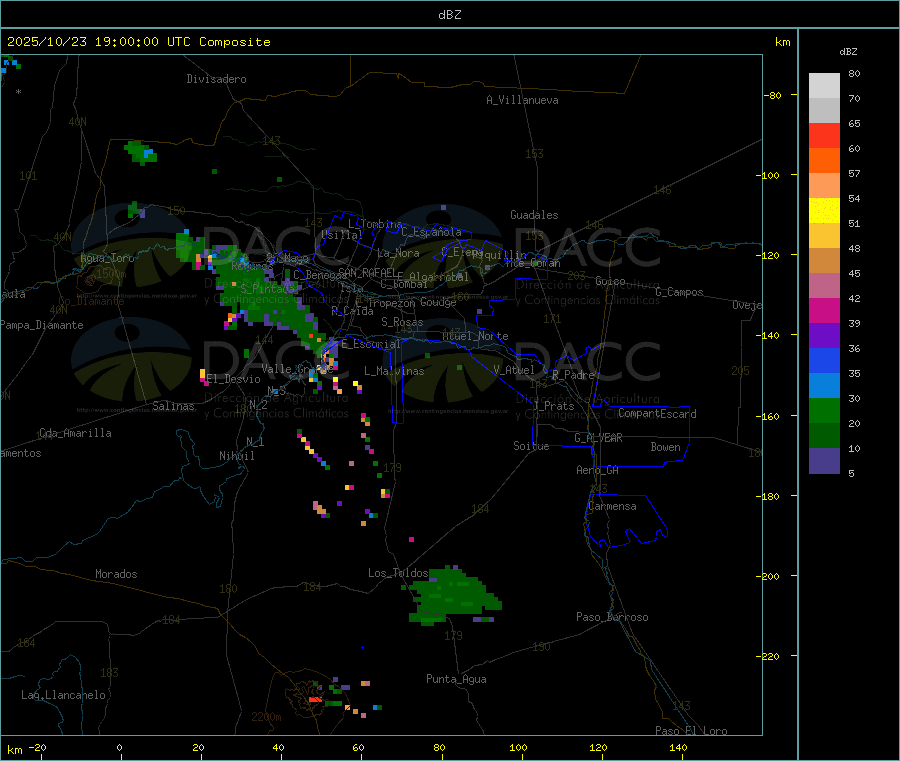The height and width of the screenshot is (761, 900).
Task: Click the green 30 dBZ legend swatch
Action: [x=824, y=410]
